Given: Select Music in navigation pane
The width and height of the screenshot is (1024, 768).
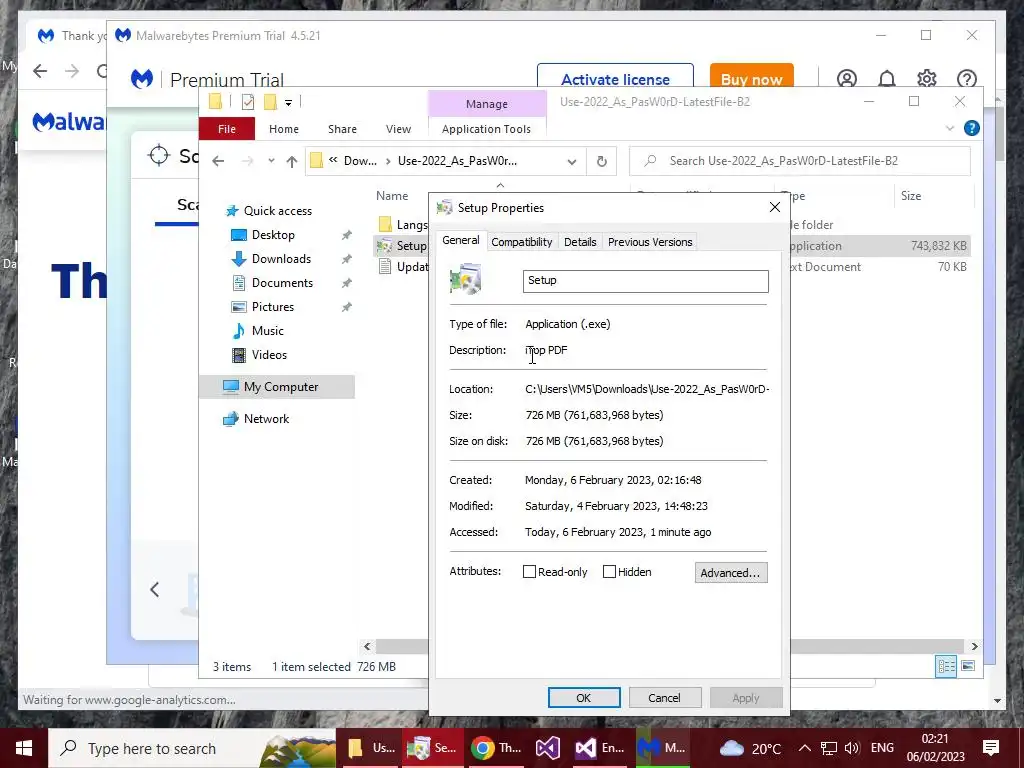Looking at the screenshot, I should 267,330.
